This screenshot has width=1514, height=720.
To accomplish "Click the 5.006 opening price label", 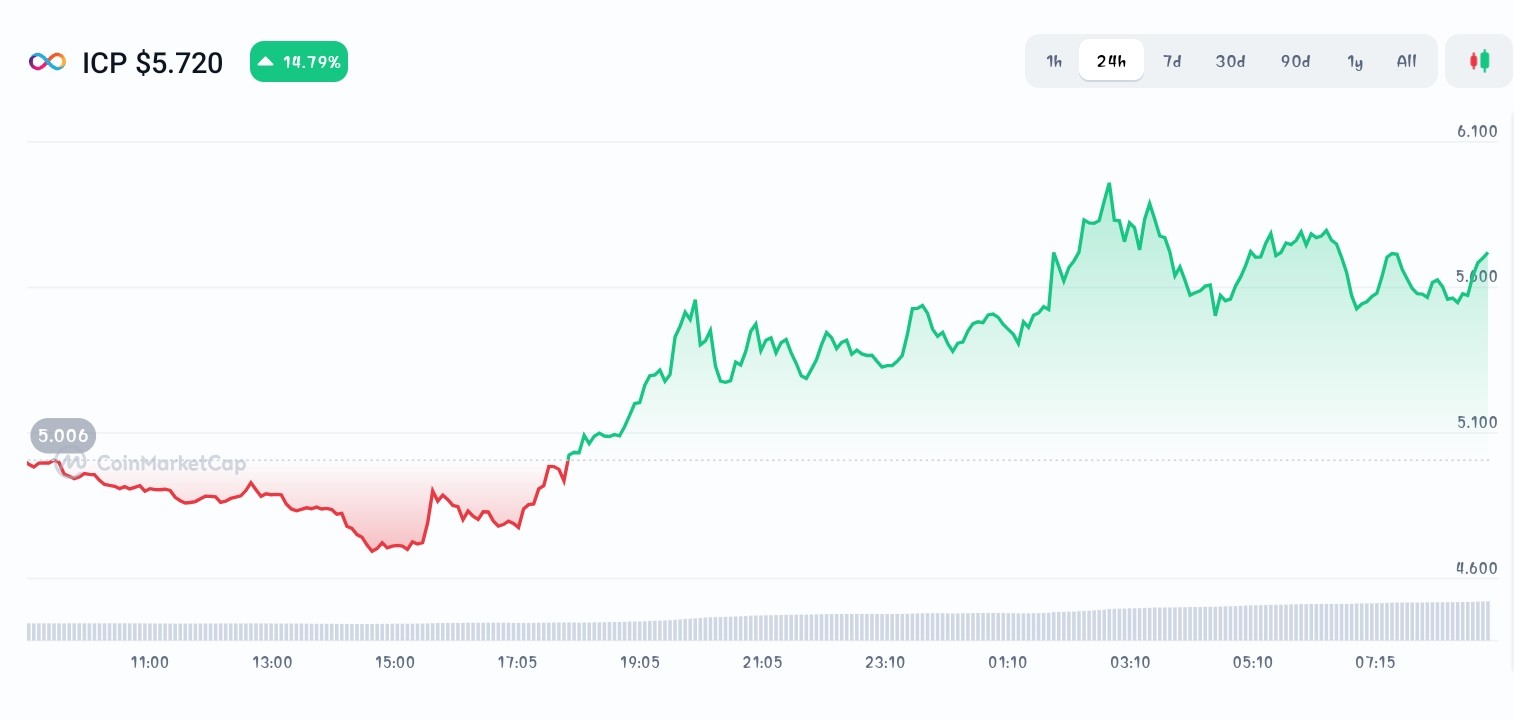I will point(63,436).
